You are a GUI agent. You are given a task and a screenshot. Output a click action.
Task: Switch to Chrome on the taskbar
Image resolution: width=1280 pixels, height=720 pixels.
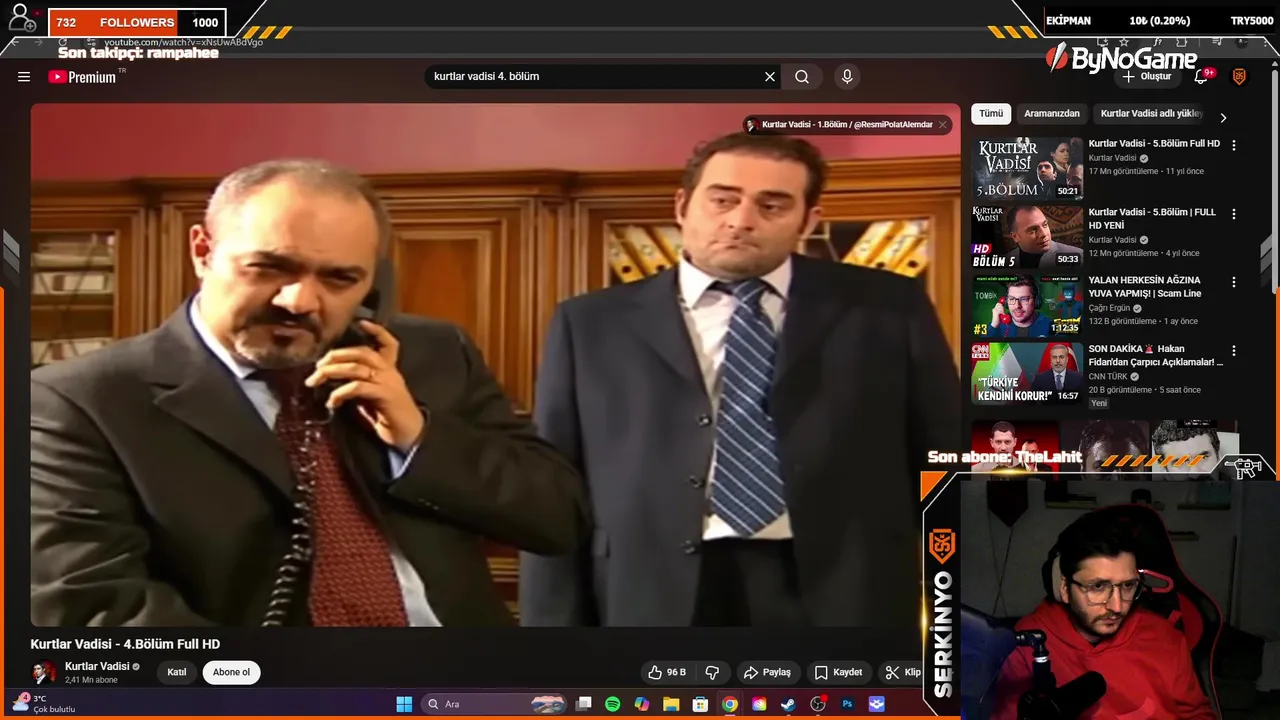[730, 704]
